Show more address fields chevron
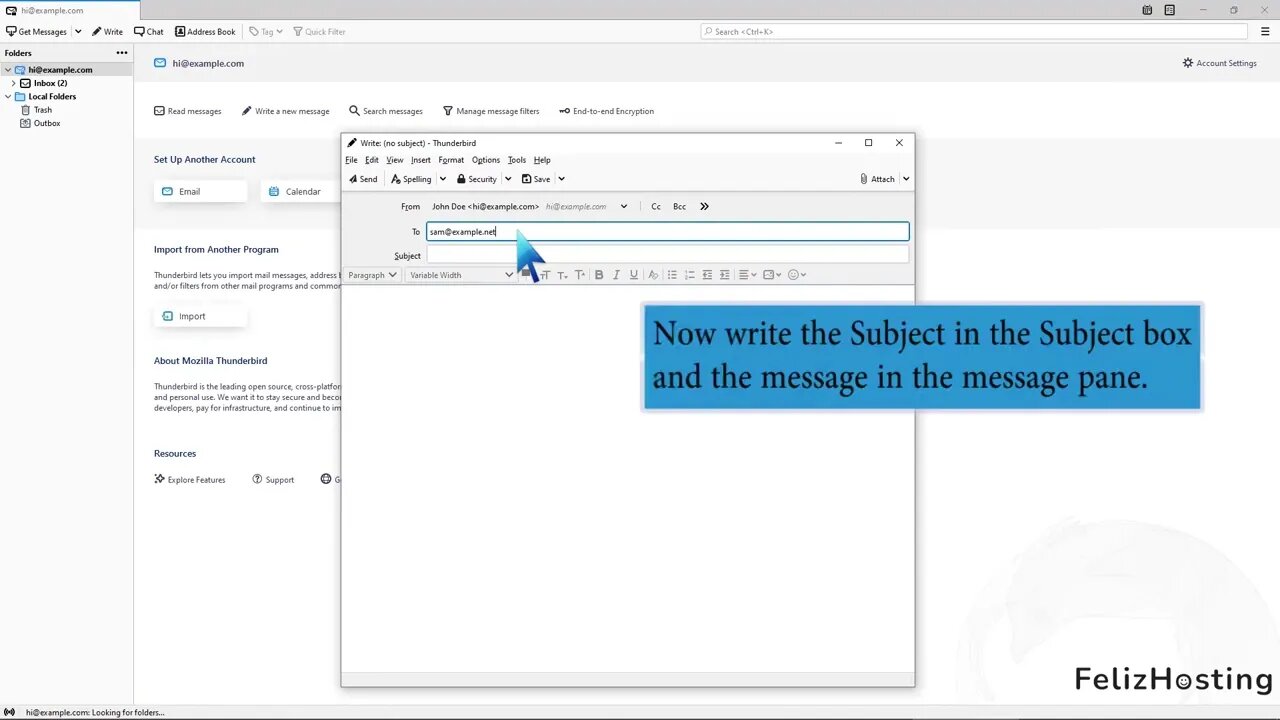The image size is (1280, 720). click(x=704, y=206)
